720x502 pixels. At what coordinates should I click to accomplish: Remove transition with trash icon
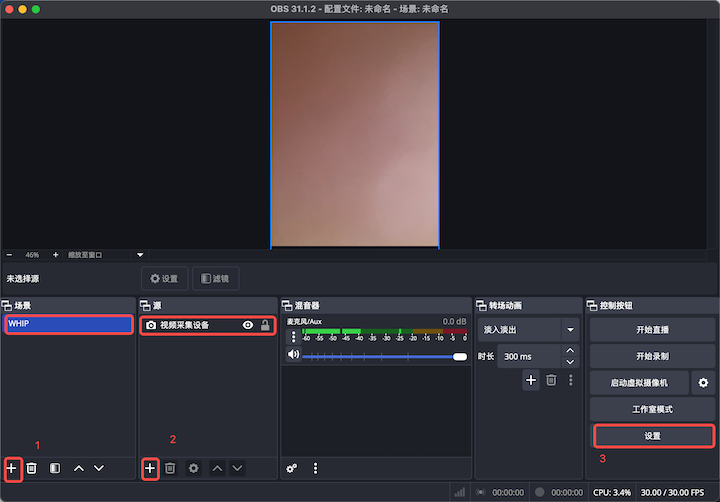coord(551,380)
